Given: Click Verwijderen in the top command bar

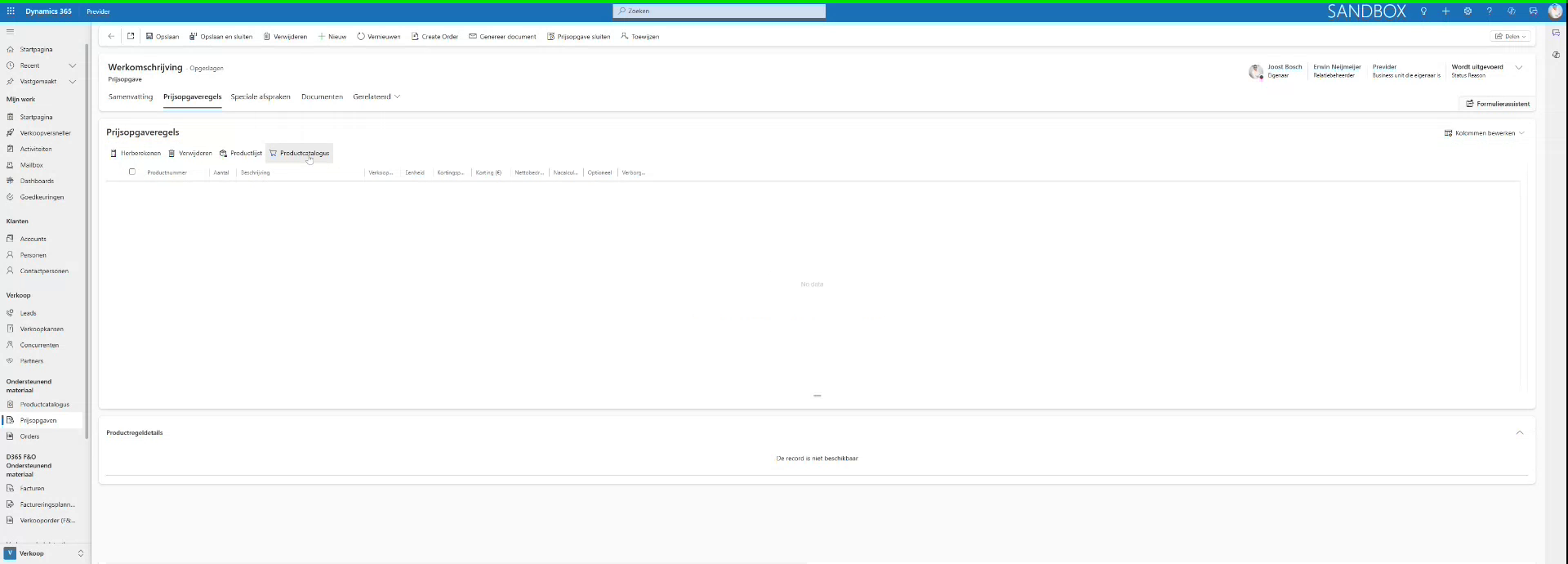Looking at the screenshot, I should 285,37.
